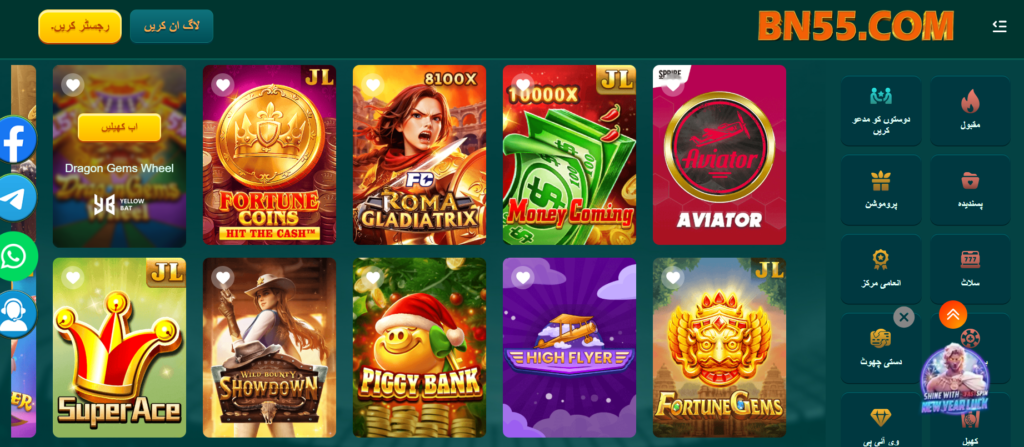Favorite the High Flyer game heart
Image resolution: width=1024 pixels, height=447 pixels.
(522, 278)
